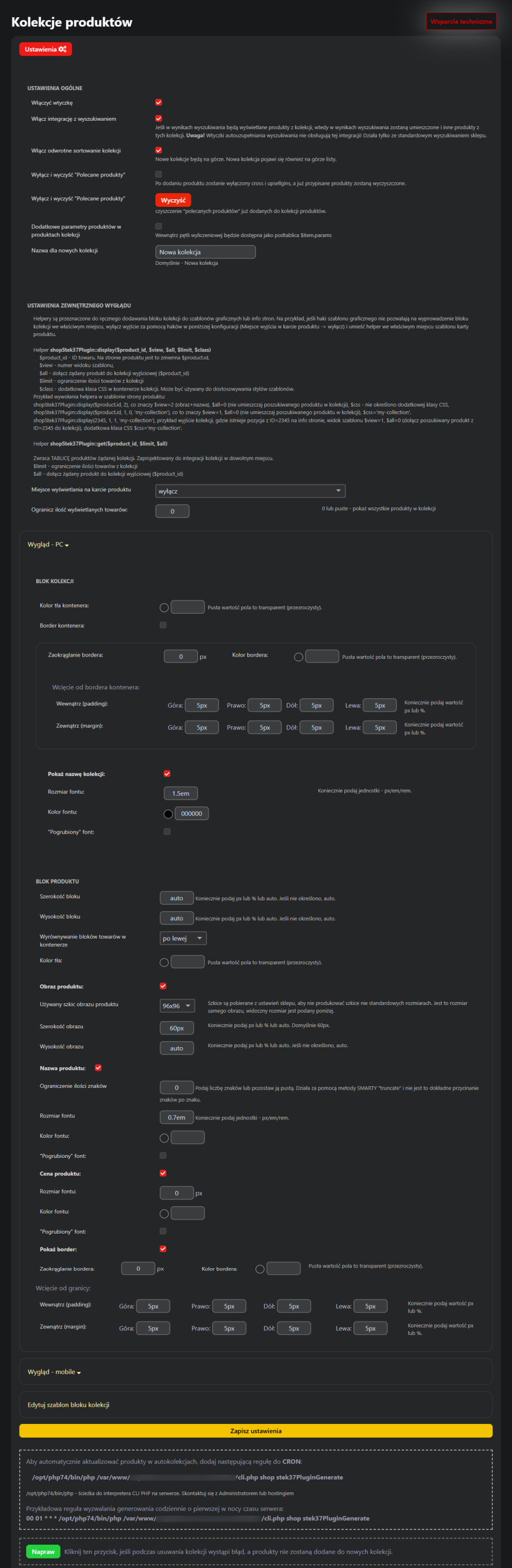Open Wsparcie techniczne support link
The image size is (512, 1568).
[x=461, y=21]
